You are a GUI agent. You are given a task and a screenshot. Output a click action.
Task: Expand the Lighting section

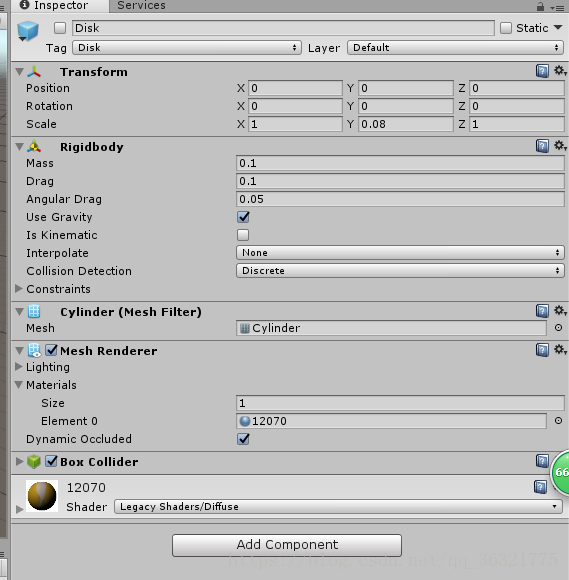(18, 367)
